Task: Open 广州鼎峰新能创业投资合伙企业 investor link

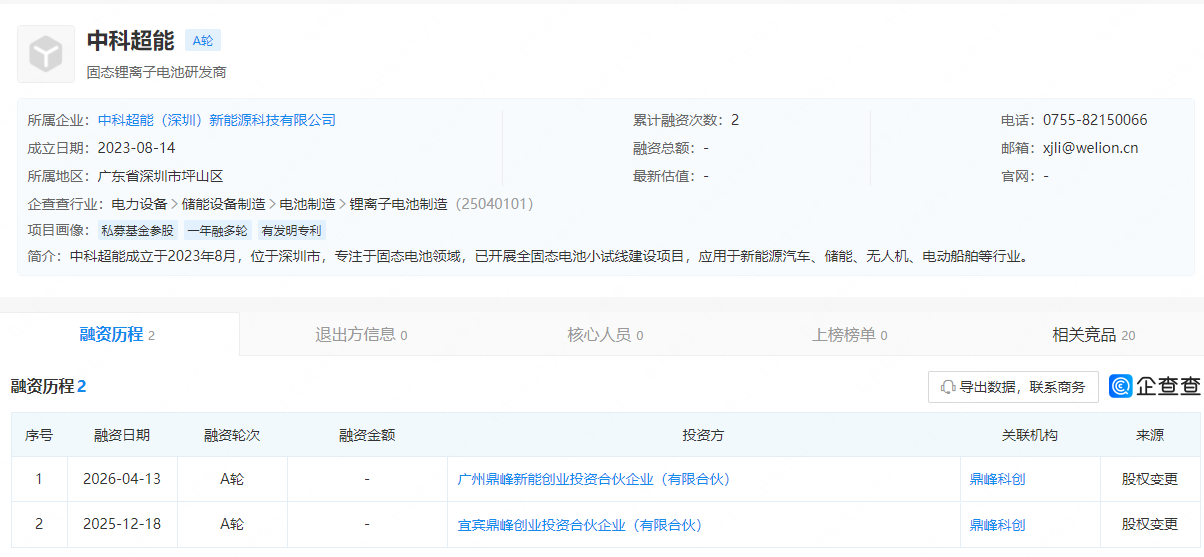Action: (x=594, y=479)
